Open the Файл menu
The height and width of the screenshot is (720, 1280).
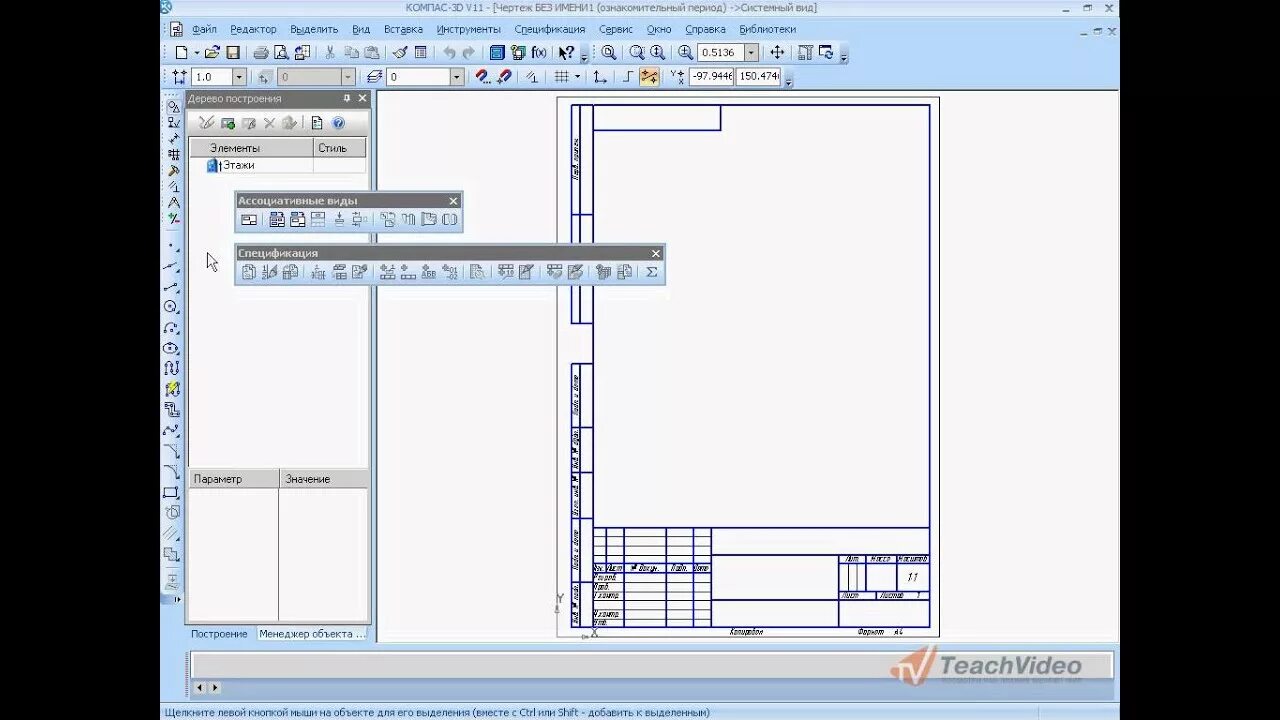coord(204,29)
